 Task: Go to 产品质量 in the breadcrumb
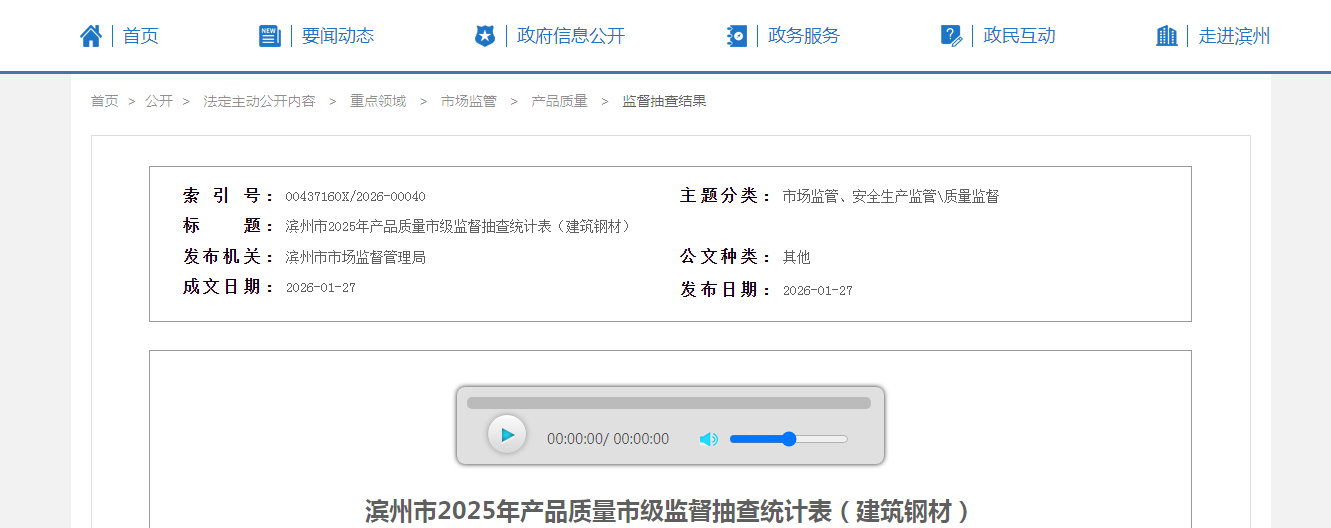559,101
